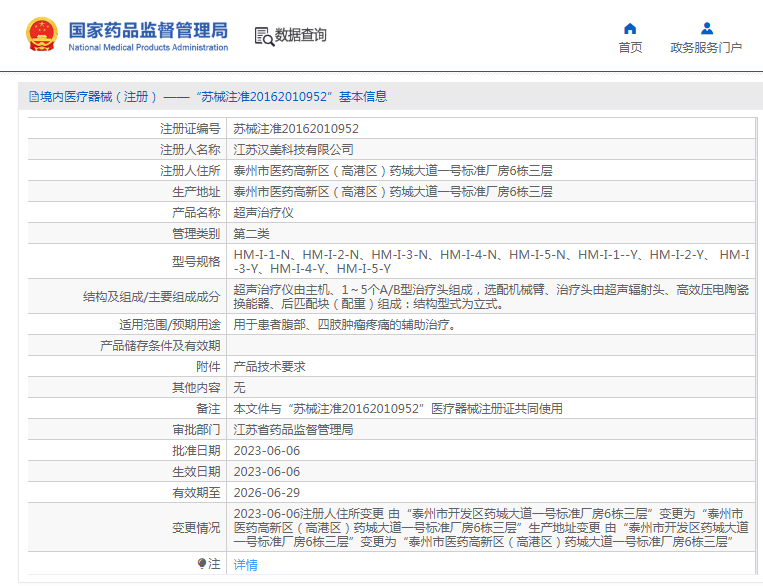The image size is (763, 586).
Task: Click the 注册人名称 row label
Action: point(190,149)
